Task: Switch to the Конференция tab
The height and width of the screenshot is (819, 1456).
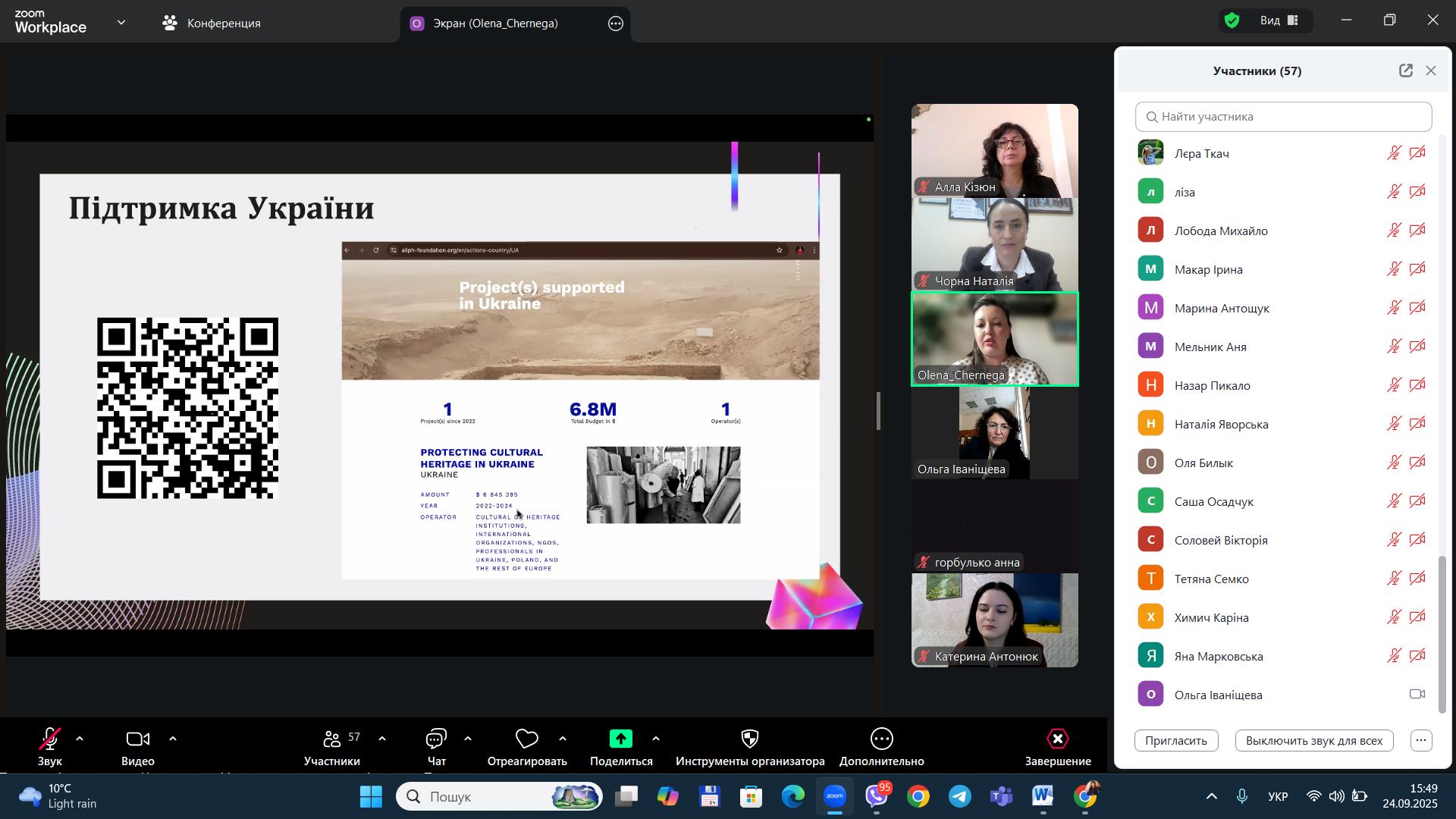Action: tap(212, 24)
